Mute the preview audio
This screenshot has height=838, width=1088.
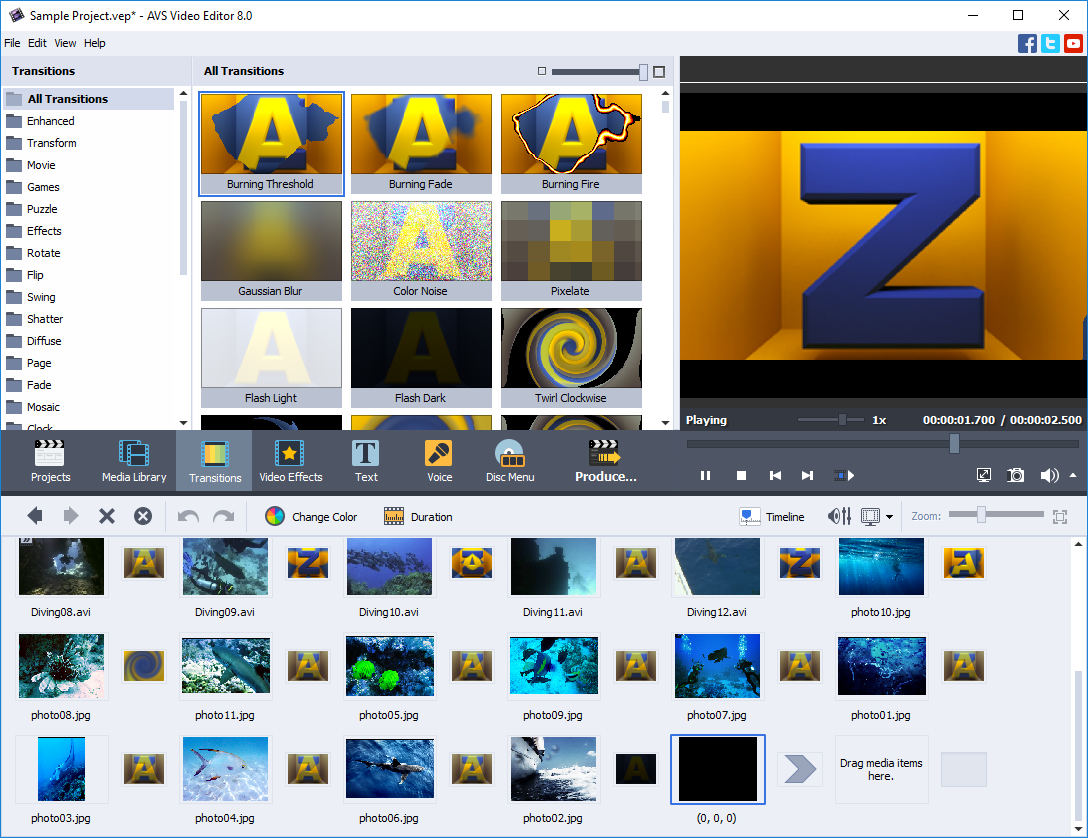[1049, 475]
